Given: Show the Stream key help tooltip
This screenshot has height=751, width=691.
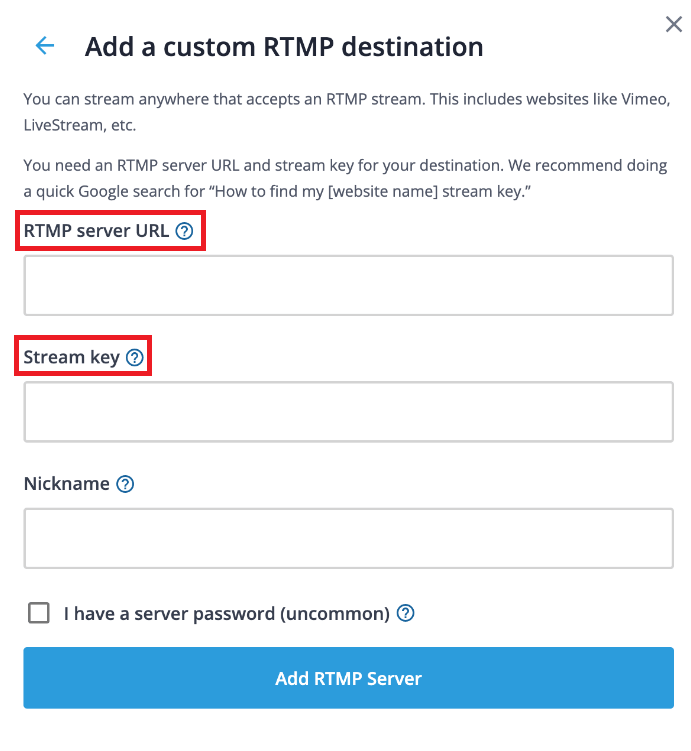Looking at the screenshot, I should (x=135, y=357).
